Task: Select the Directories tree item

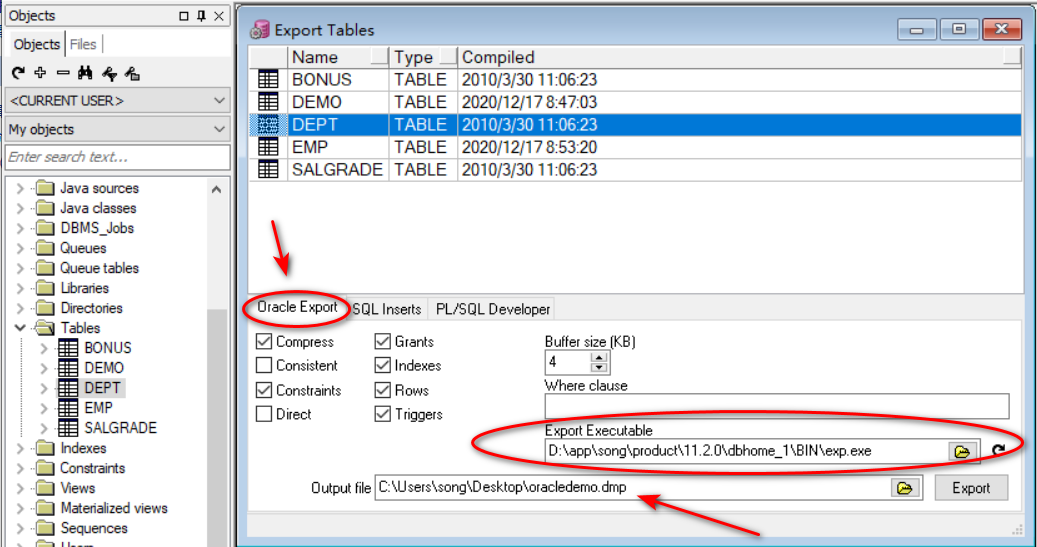Action: tap(91, 308)
